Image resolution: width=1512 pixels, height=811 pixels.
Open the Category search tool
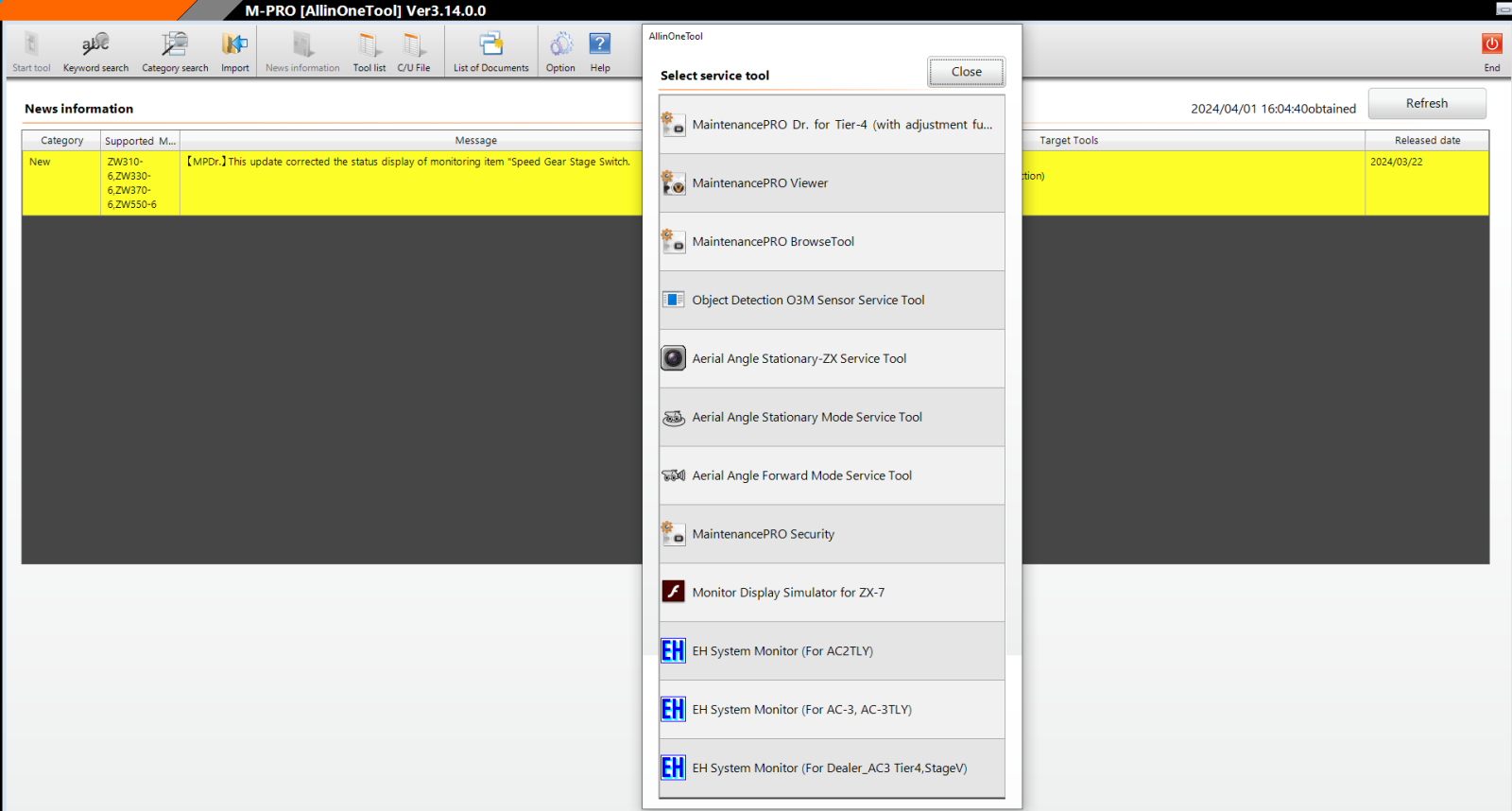pyautogui.click(x=175, y=52)
